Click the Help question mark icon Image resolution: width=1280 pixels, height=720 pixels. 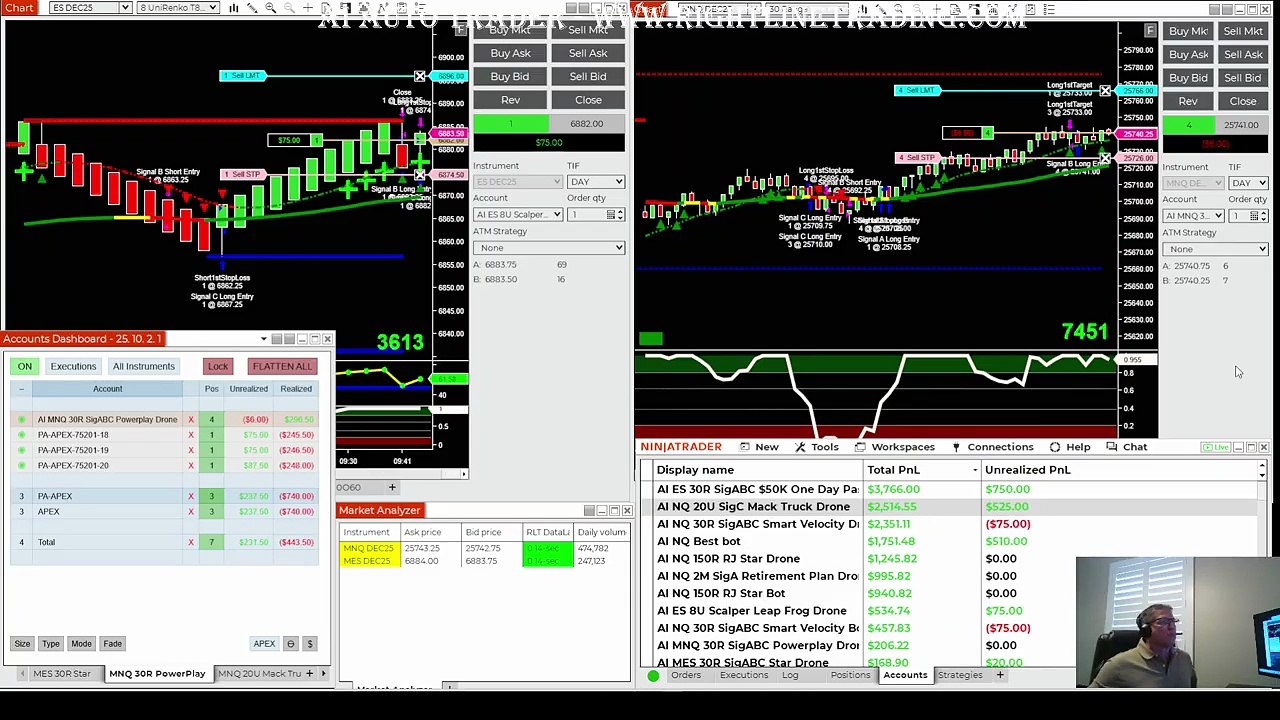(1055, 447)
